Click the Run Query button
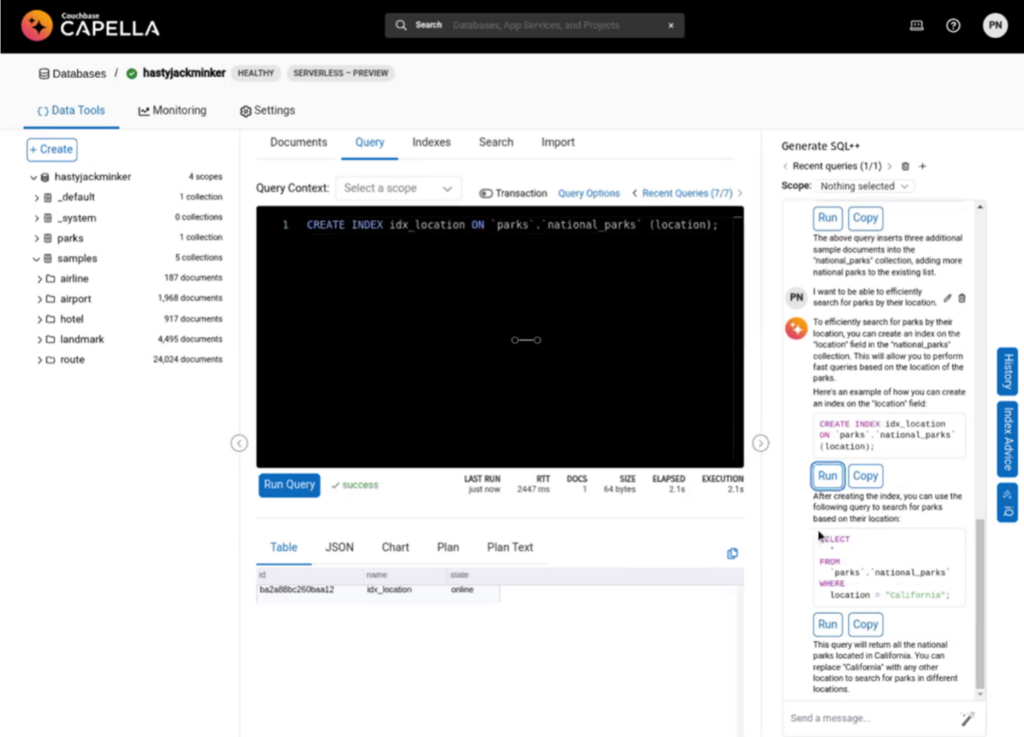 289,485
